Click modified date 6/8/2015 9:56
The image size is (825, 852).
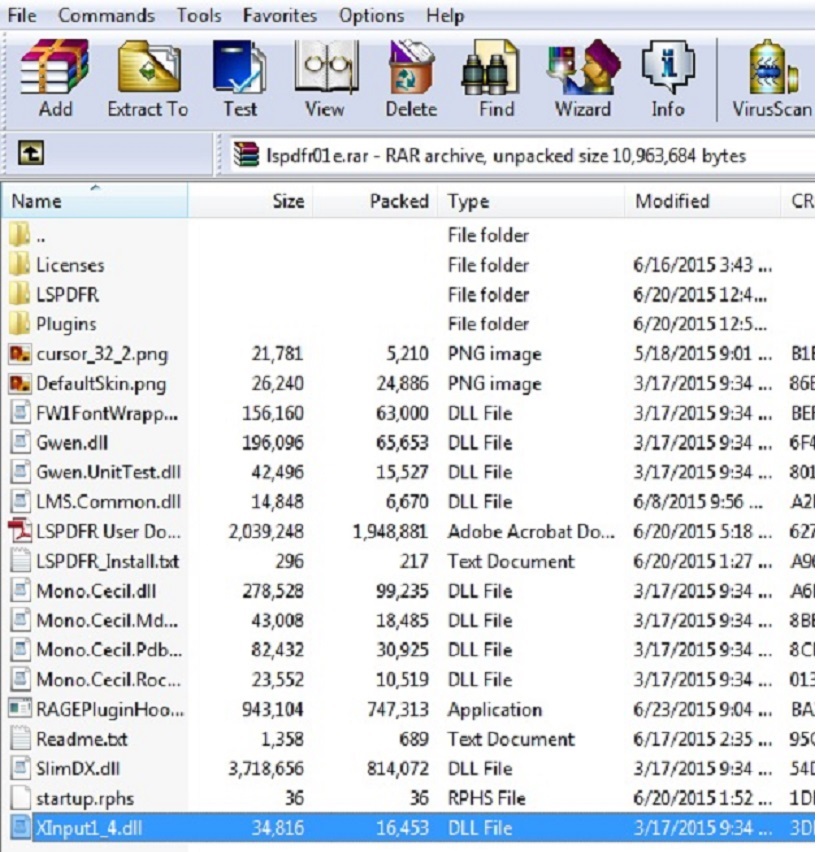coord(698,502)
